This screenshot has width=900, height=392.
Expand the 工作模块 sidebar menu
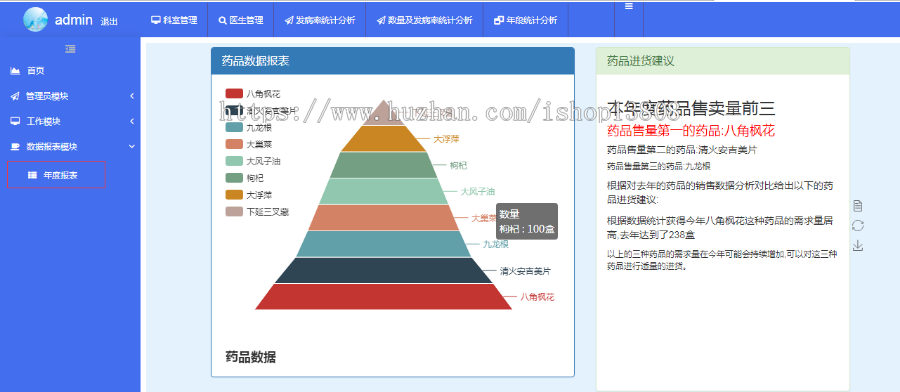(70, 121)
